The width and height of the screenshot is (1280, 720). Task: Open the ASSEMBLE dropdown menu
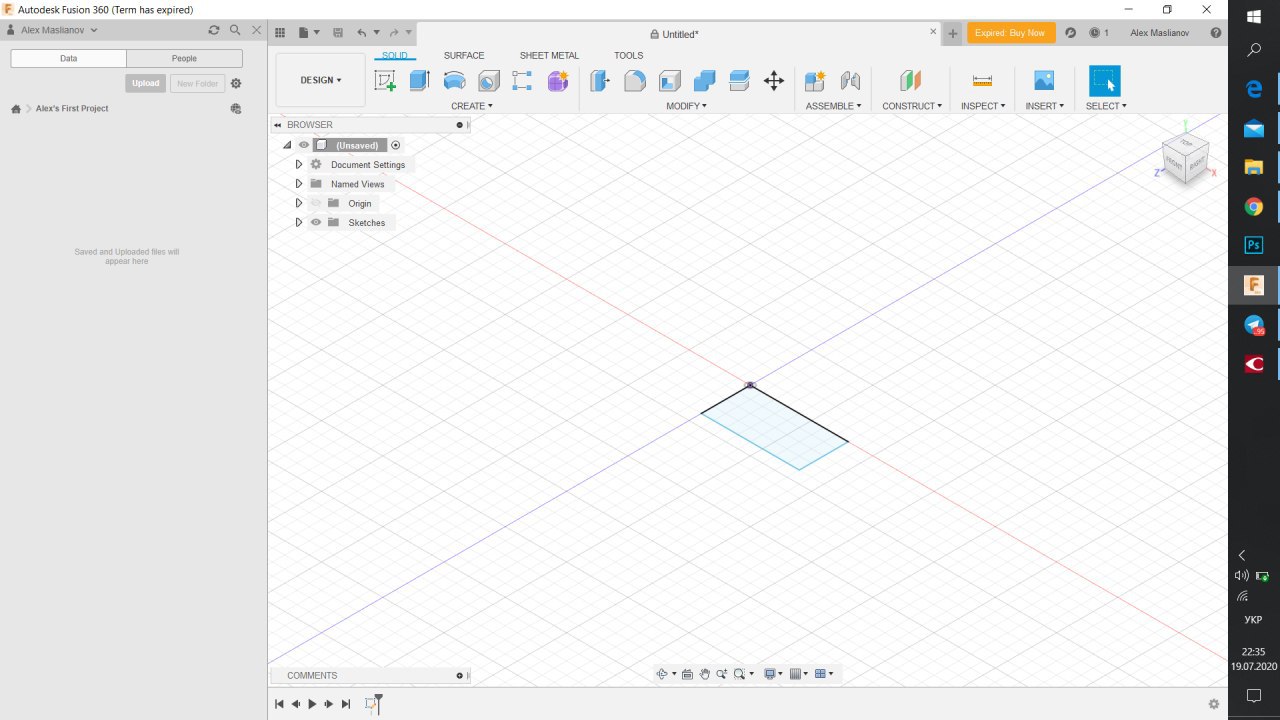coord(834,106)
